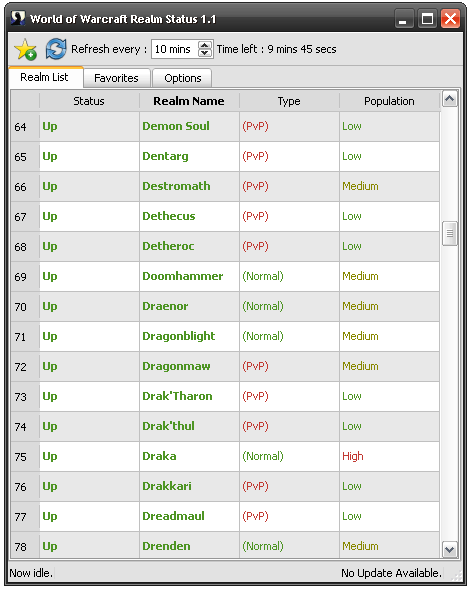This screenshot has width=470, height=589.
Task: Sort by the Type column header
Action: 289,101
